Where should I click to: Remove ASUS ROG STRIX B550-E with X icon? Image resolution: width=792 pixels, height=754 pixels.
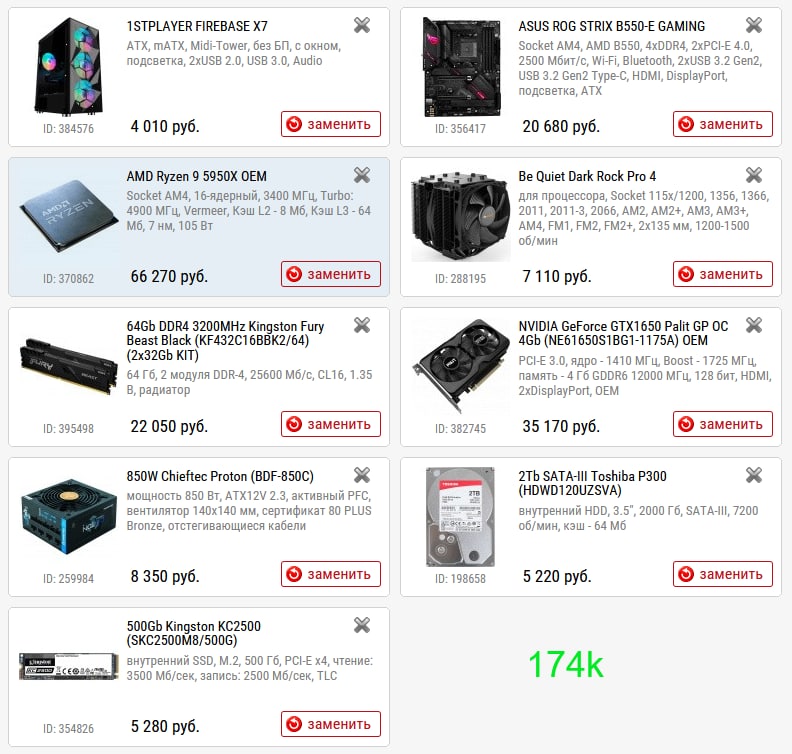[x=754, y=25]
